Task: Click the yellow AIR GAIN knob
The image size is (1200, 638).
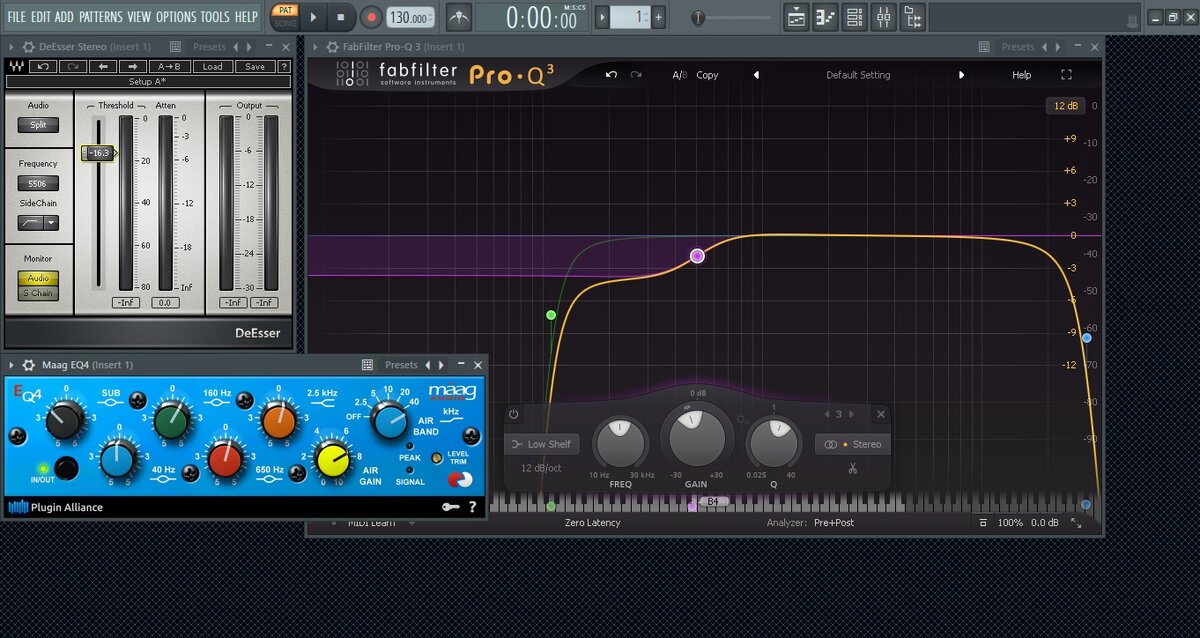Action: pos(332,459)
